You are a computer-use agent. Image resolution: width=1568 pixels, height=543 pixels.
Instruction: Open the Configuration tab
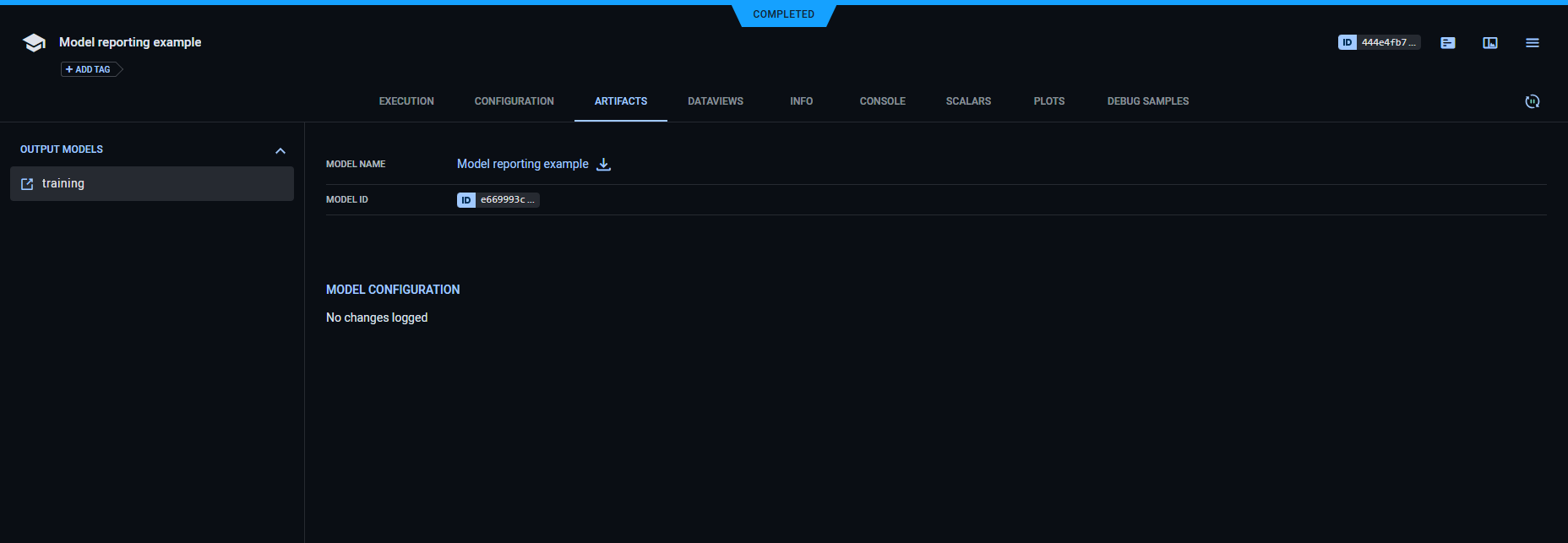pos(514,101)
